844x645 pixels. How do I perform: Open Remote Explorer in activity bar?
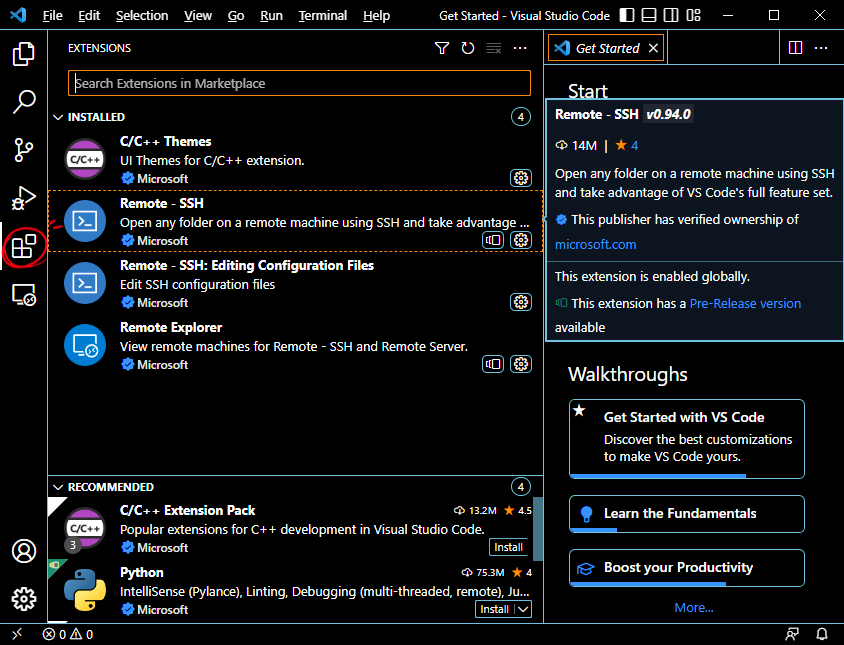(x=24, y=295)
